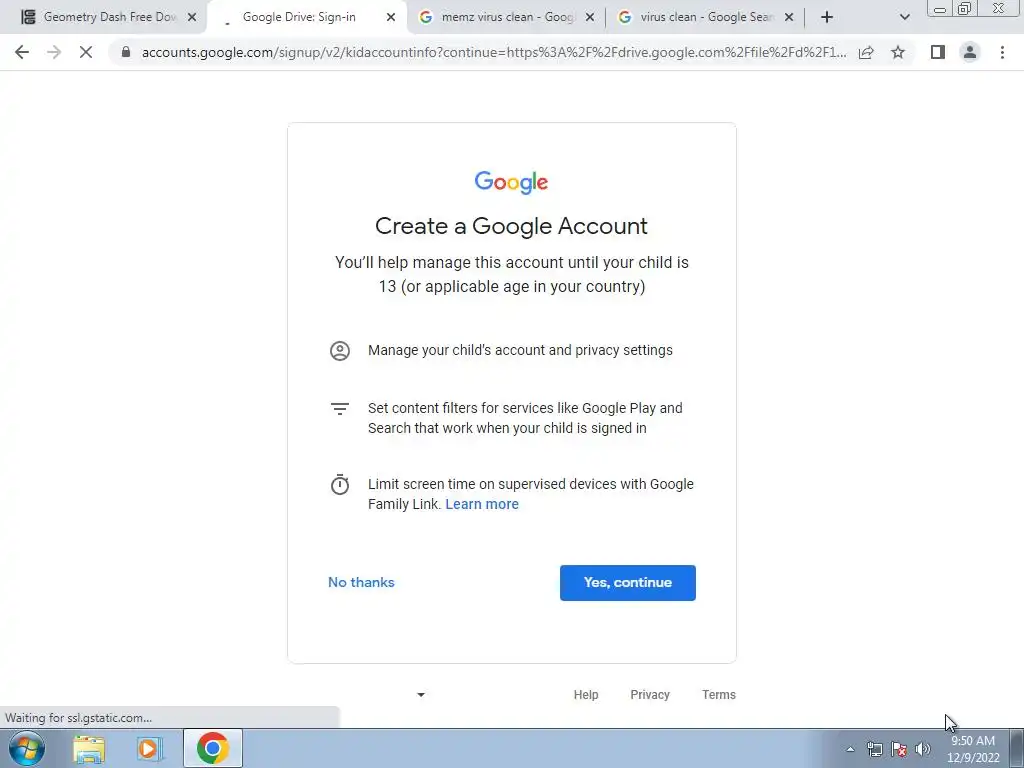Click the content filters icon
The width and height of the screenshot is (1024, 768).
coord(340,409)
